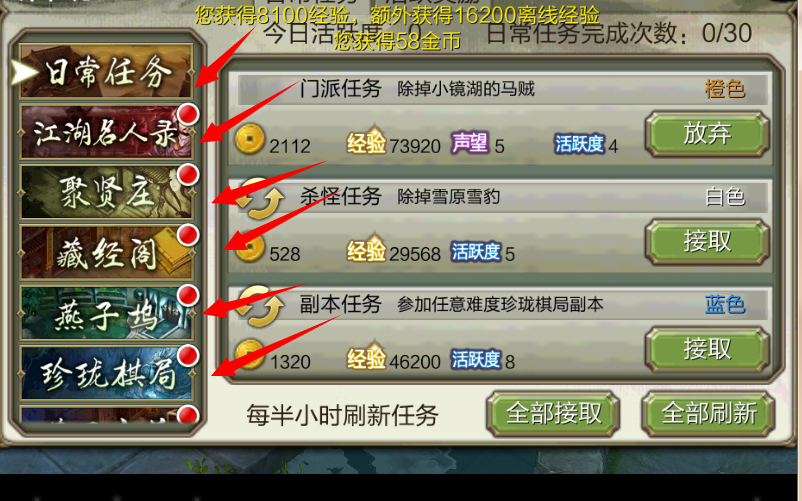802x501 pixels.
Task: Open 珍珑棋局 sidebar entry
Action: pos(106,373)
